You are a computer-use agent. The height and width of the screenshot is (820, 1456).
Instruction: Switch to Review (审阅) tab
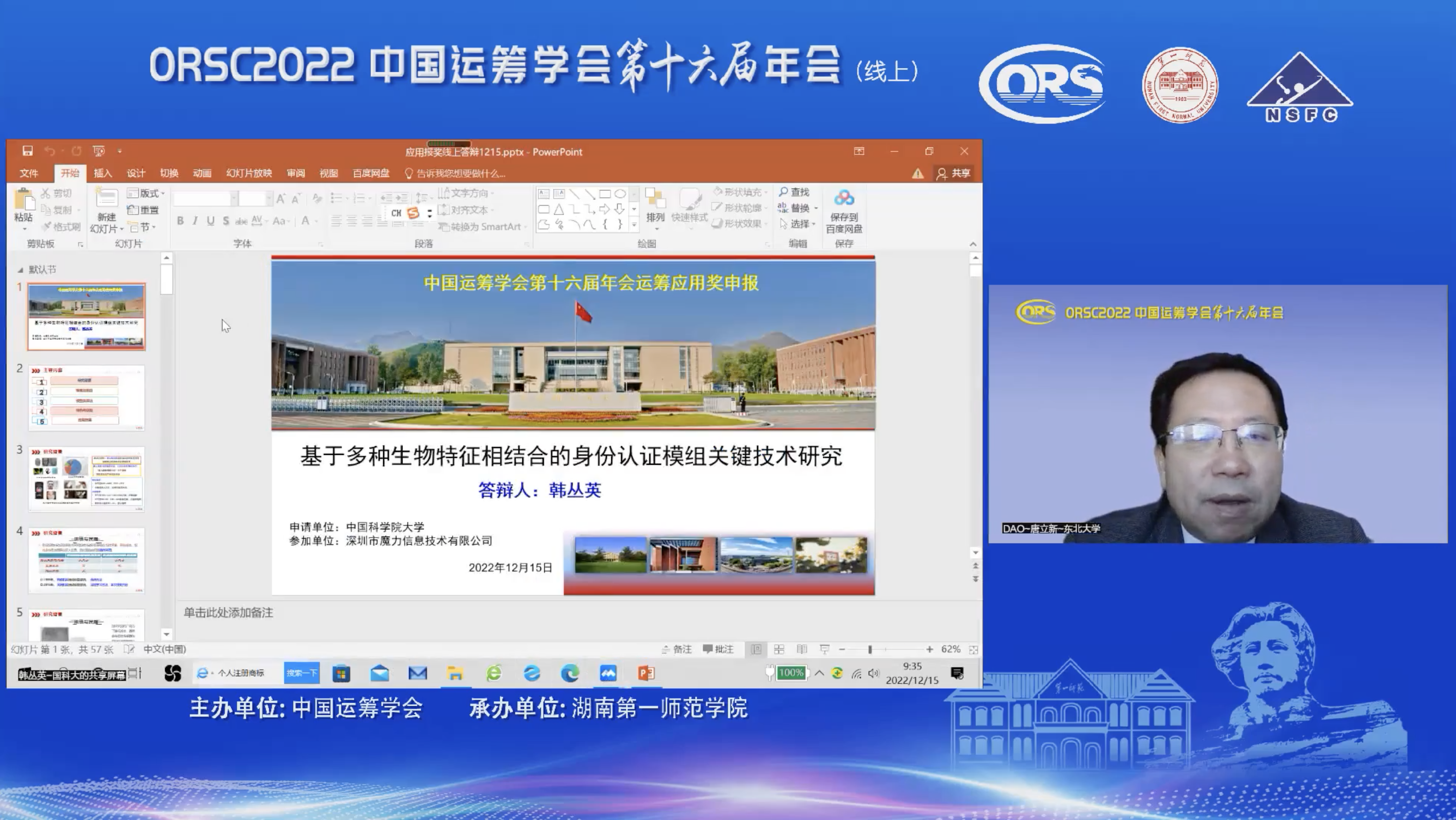click(x=296, y=173)
